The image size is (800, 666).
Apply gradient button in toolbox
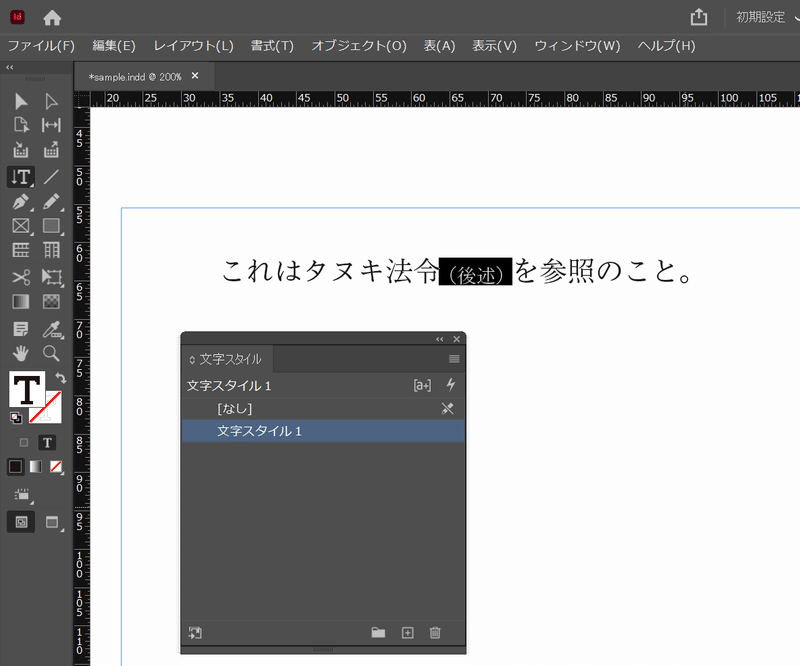click(x=36, y=466)
